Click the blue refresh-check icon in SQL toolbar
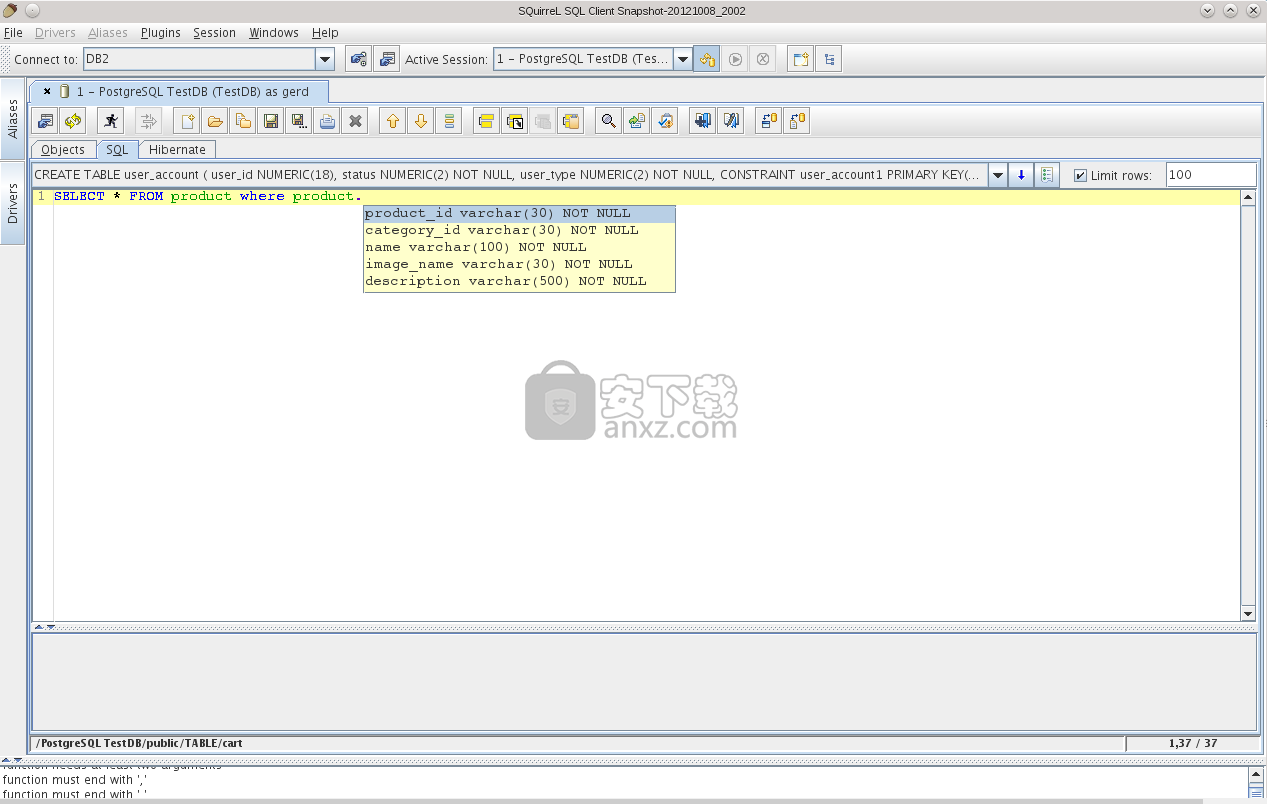1267x804 pixels. click(x=665, y=121)
